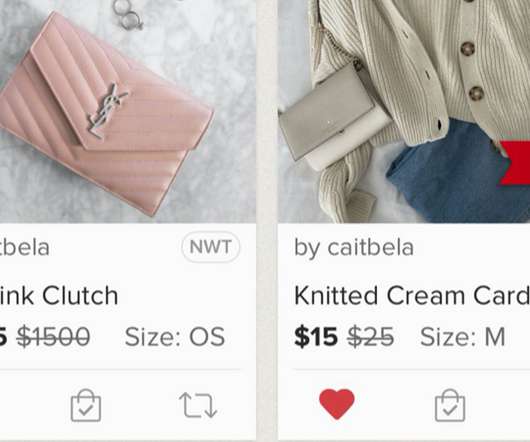Add the cream cardigan to bundle
The width and height of the screenshot is (530, 442).
[x=450, y=405]
